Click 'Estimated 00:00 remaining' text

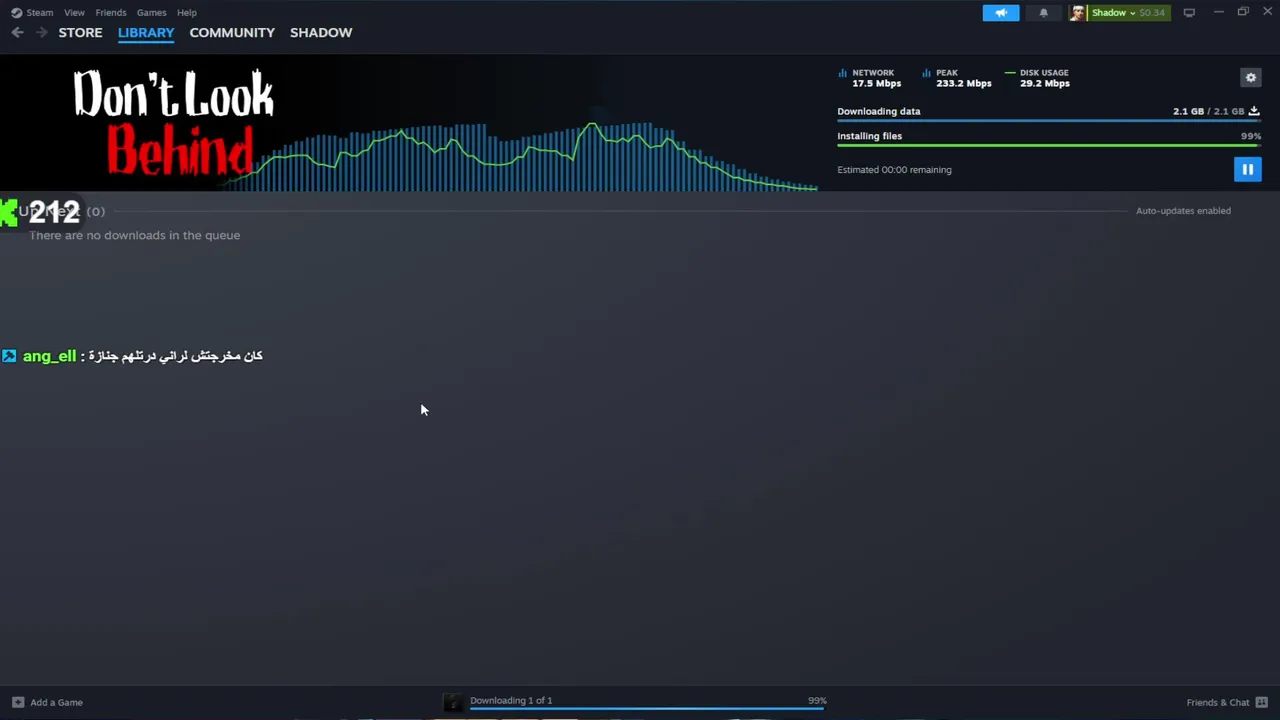(894, 170)
